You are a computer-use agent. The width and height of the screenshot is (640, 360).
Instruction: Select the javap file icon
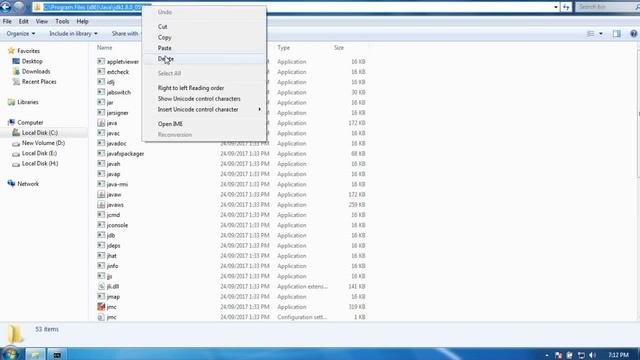[101, 174]
